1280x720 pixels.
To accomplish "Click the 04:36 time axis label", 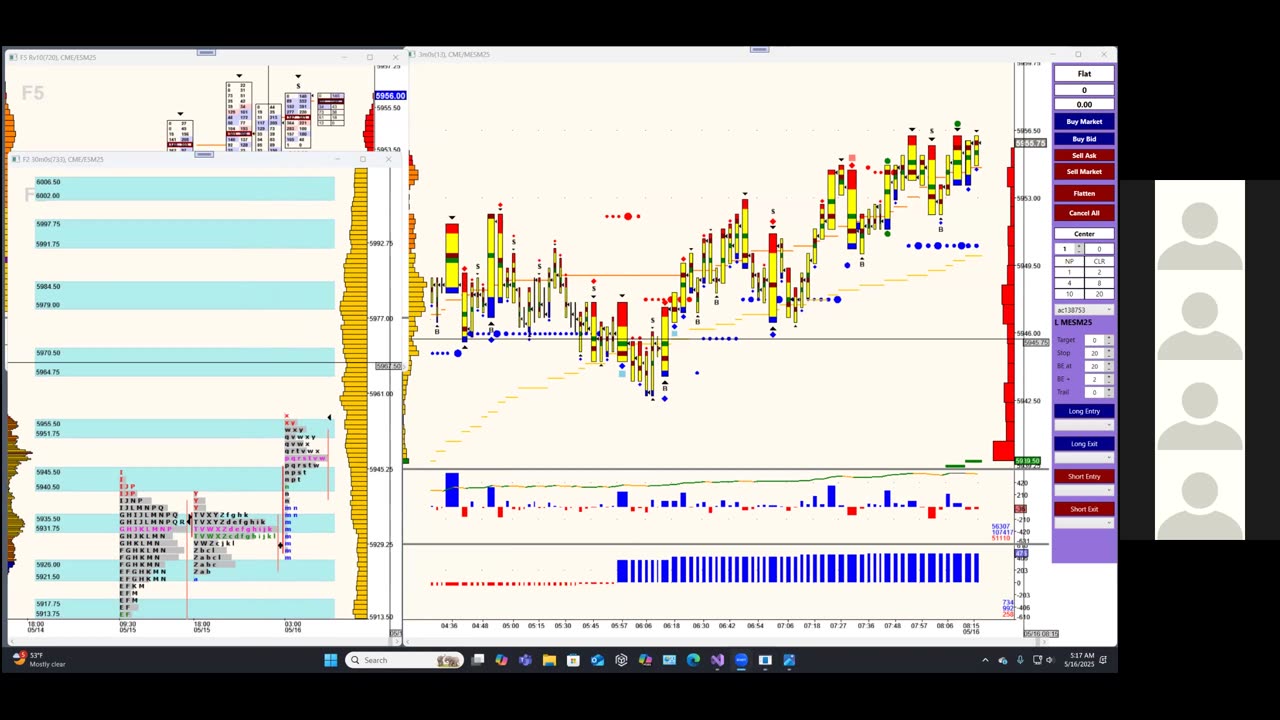I will 449,626.
